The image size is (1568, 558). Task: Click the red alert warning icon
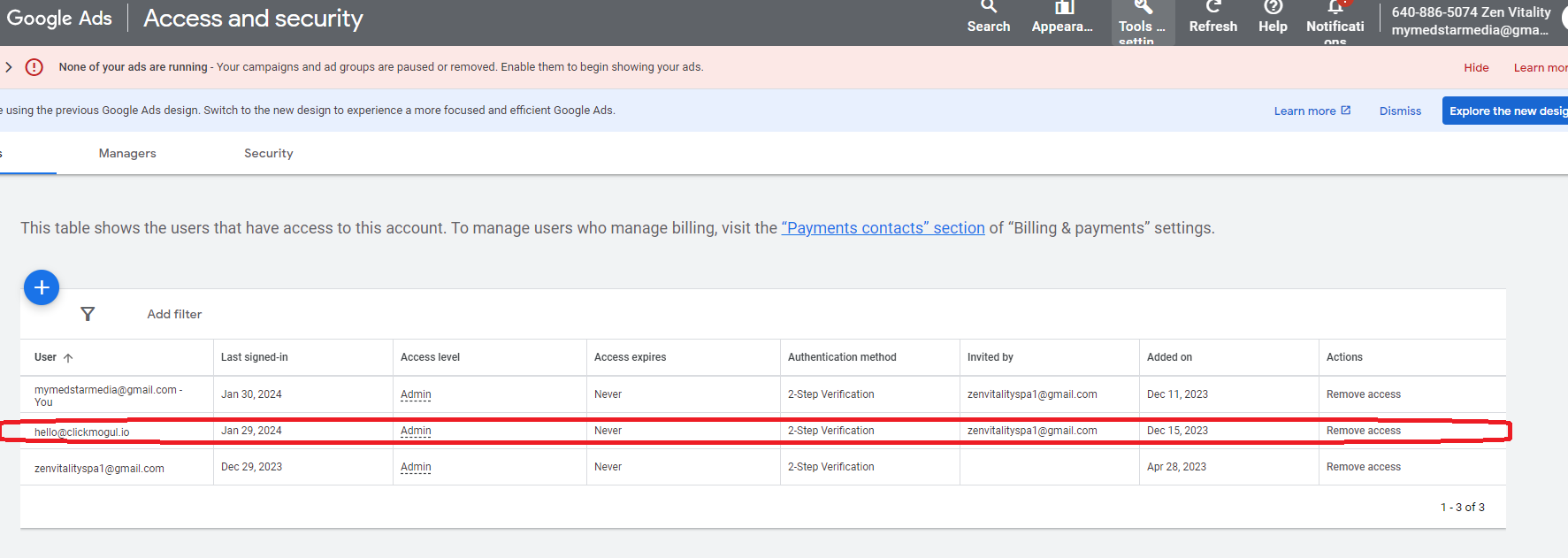(34, 67)
